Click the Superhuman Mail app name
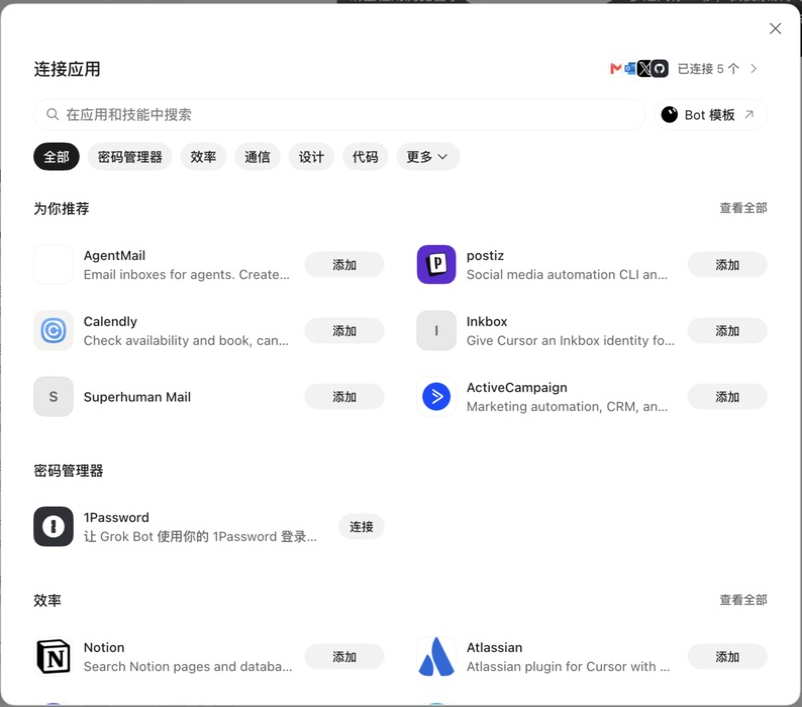The width and height of the screenshot is (802, 707). (x=137, y=396)
